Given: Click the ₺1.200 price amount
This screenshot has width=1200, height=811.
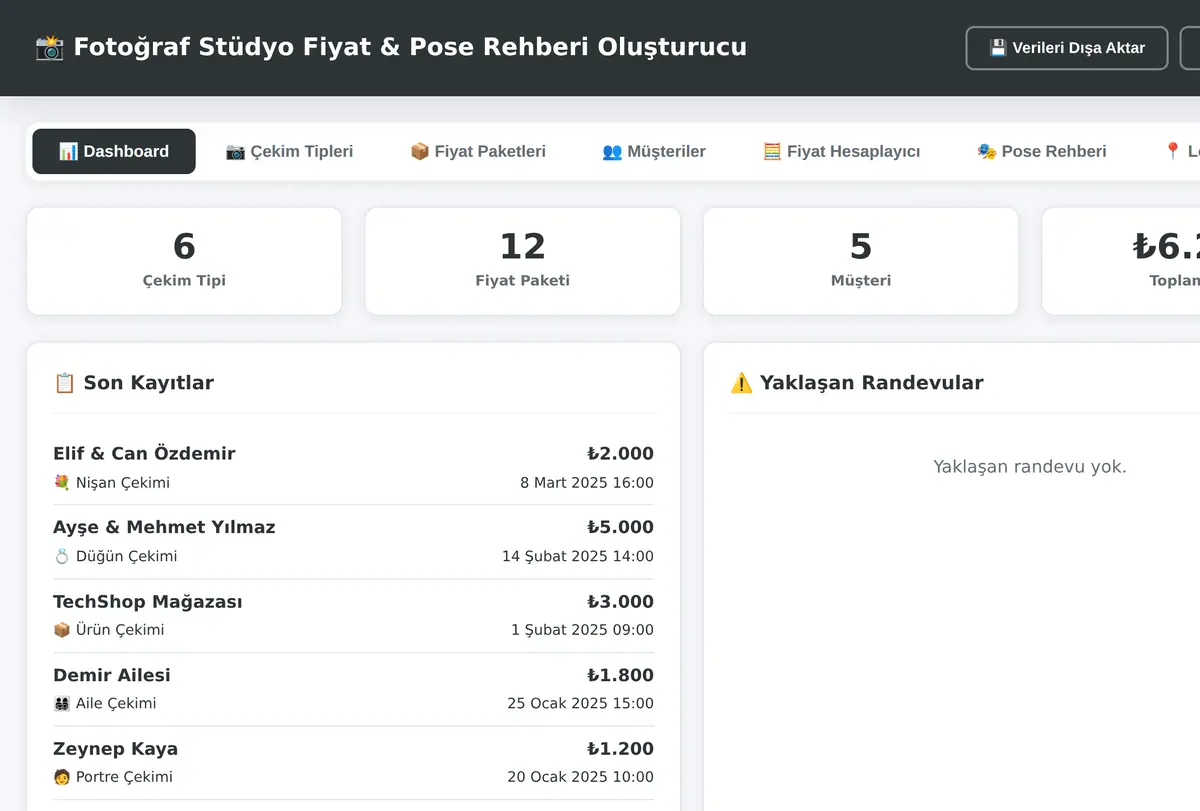Looking at the screenshot, I should point(620,749).
